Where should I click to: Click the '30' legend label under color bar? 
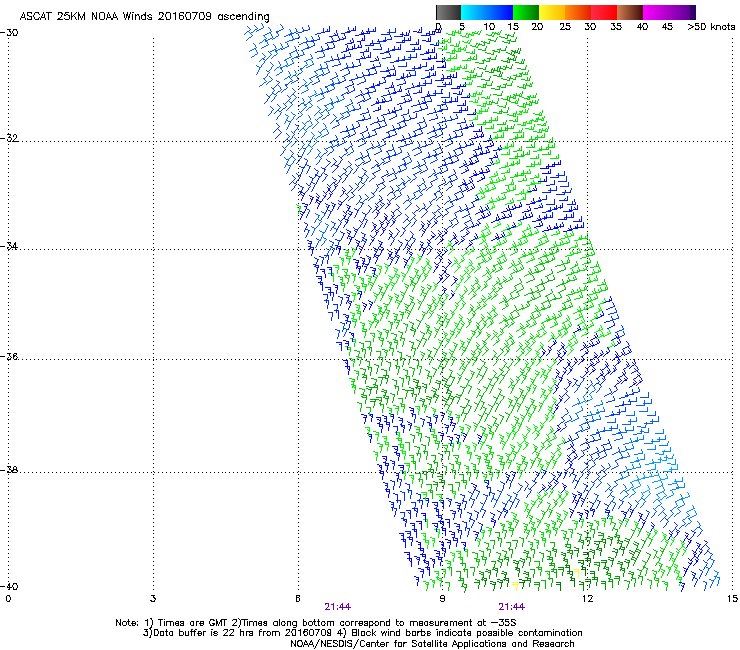pyautogui.click(x=590, y=27)
